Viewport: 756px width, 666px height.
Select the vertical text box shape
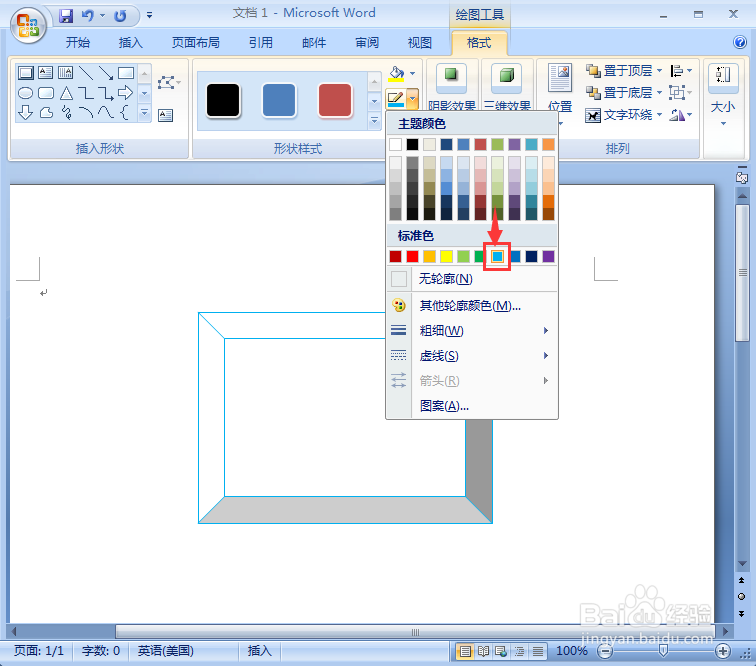point(66,73)
